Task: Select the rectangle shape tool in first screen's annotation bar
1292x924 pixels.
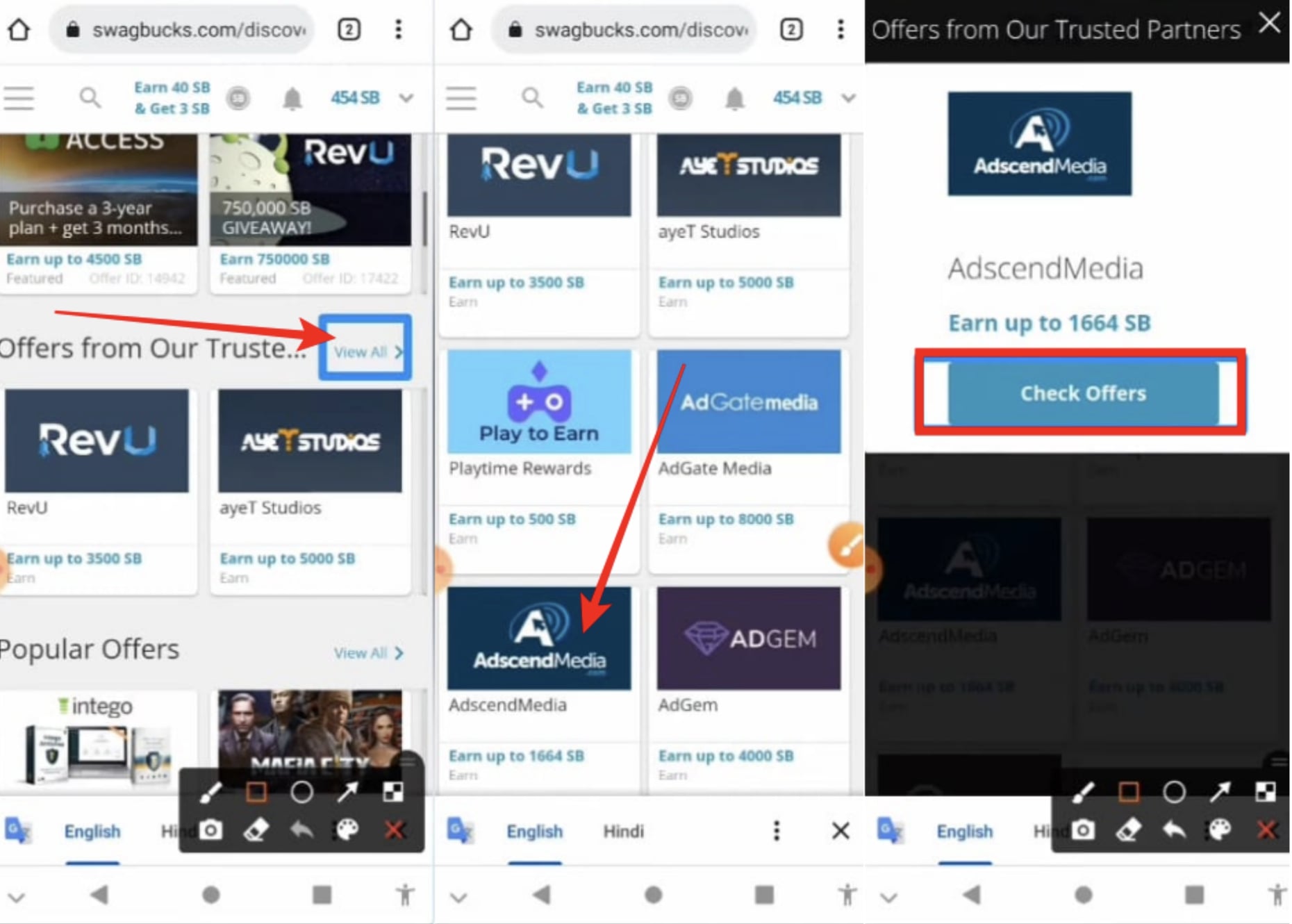Action: (256, 792)
